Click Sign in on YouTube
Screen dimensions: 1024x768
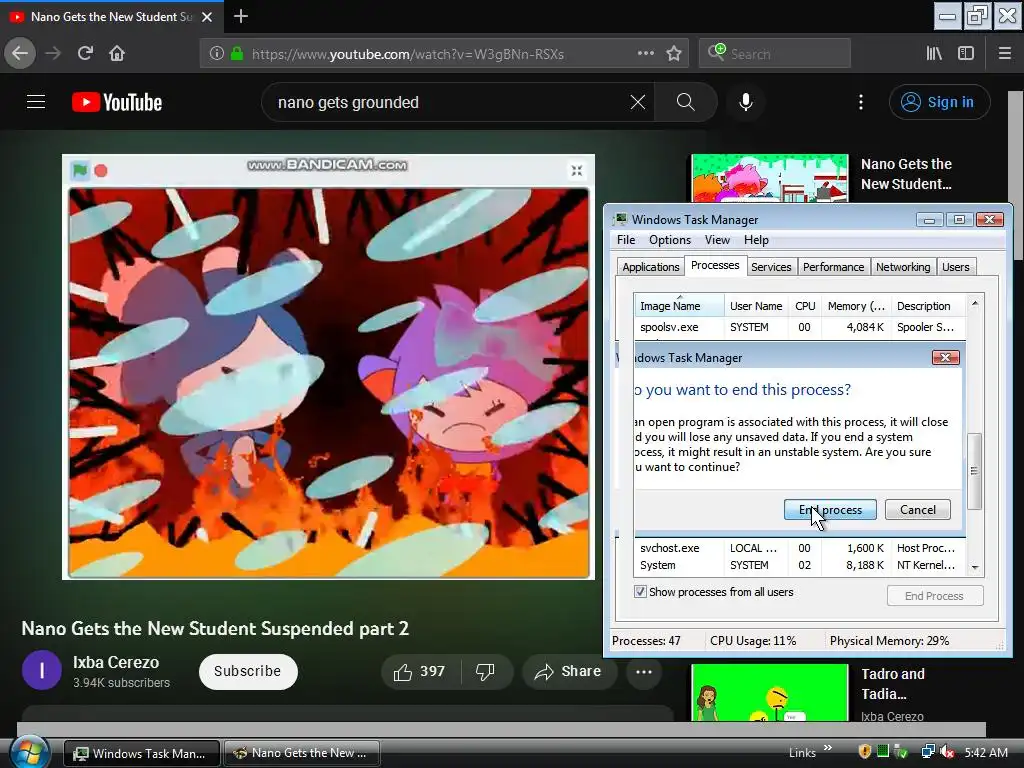[939, 102]
